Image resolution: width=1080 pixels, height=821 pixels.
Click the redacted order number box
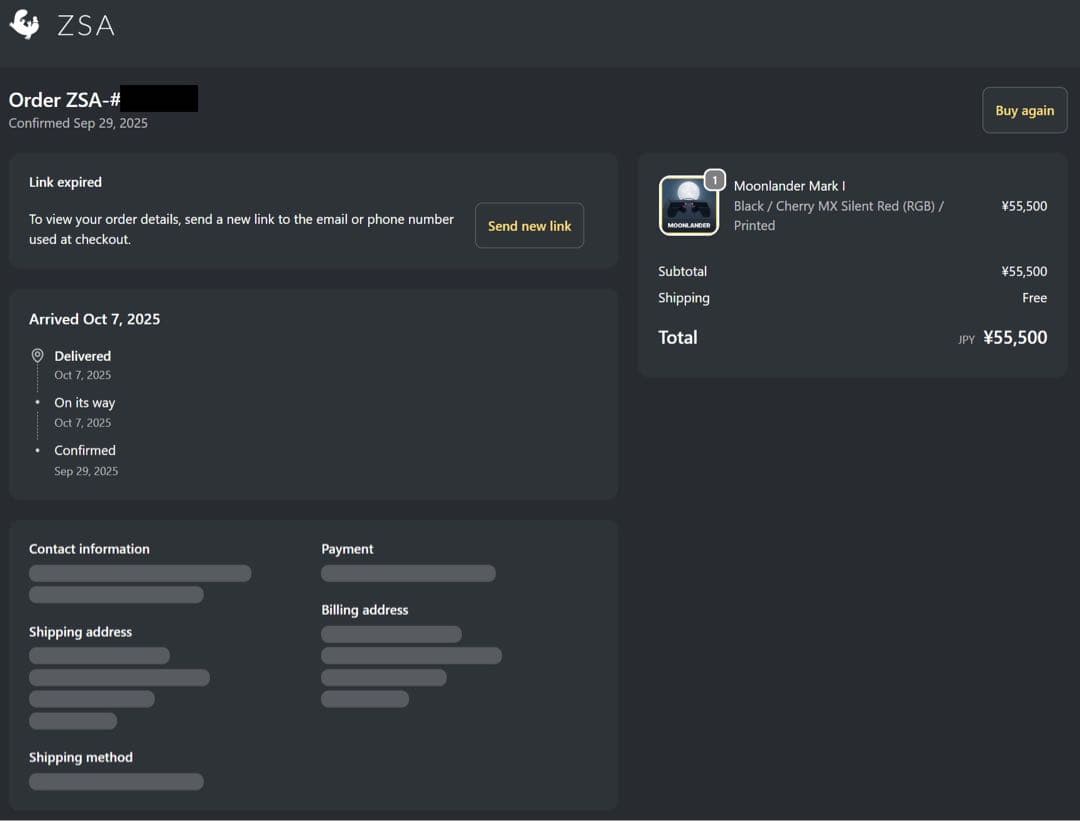point(159,99)
